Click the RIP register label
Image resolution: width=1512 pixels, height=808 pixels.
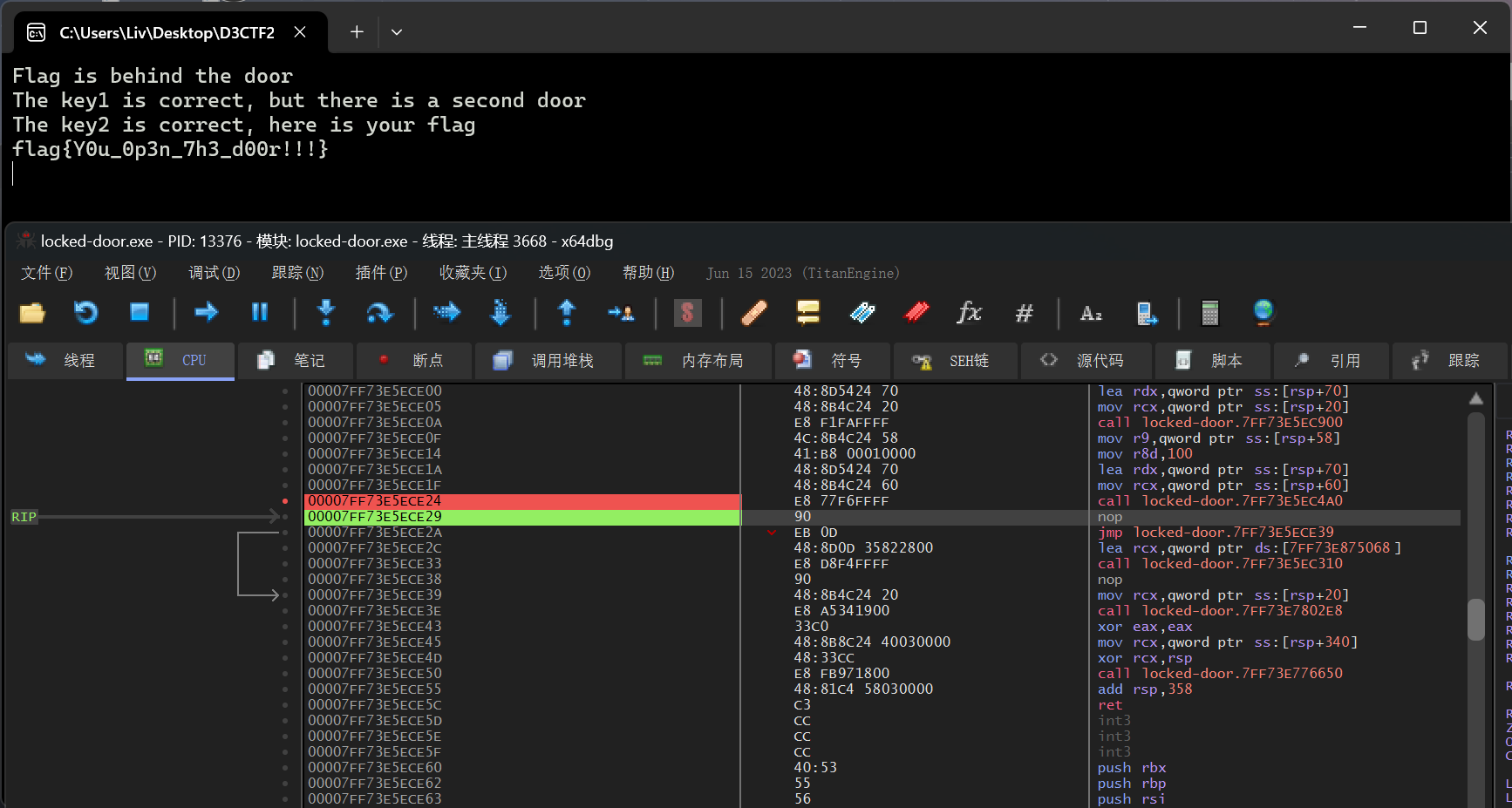click(24, 517)
